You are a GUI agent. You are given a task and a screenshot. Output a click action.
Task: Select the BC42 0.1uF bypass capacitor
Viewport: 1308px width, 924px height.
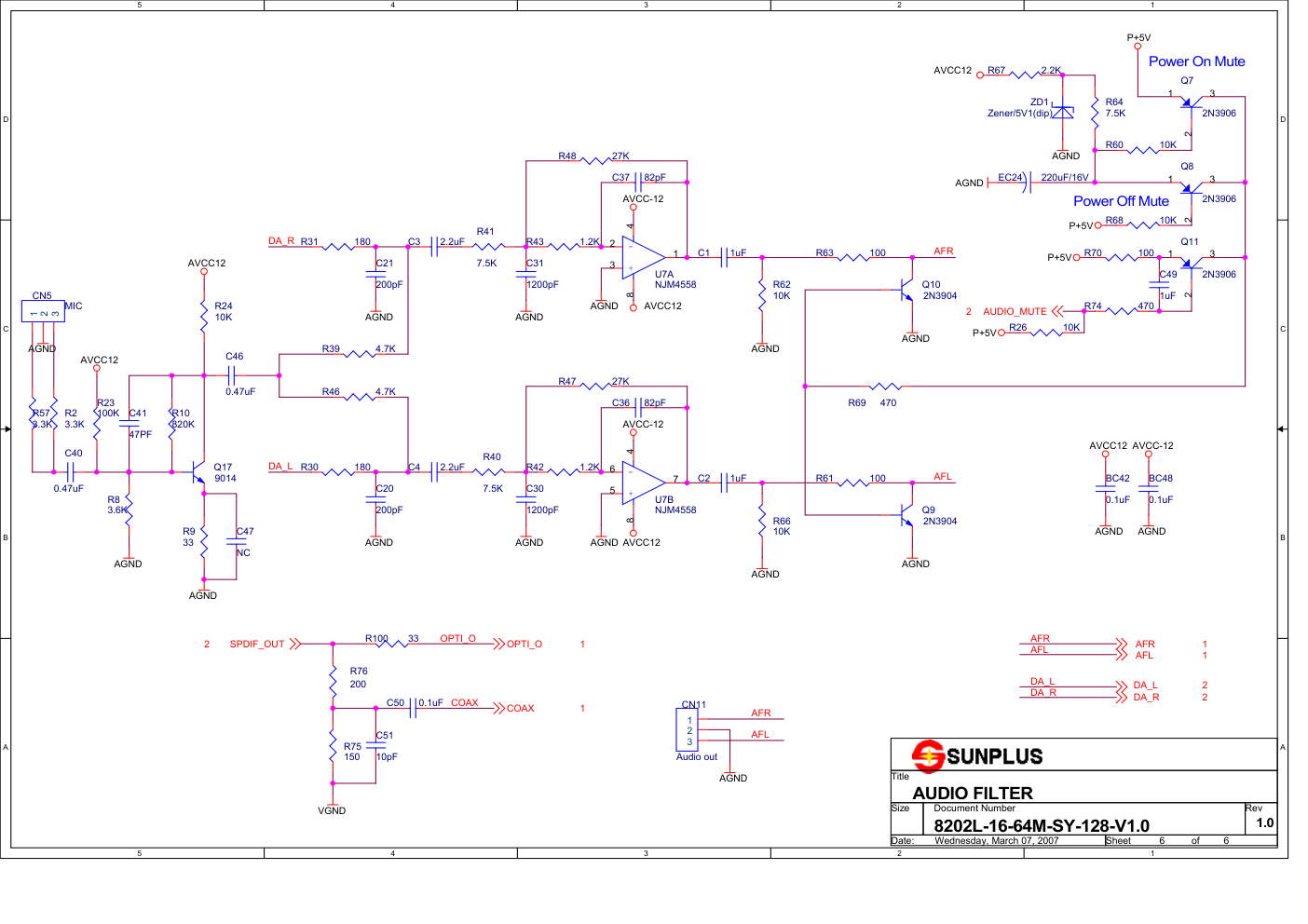(1105, 488)
